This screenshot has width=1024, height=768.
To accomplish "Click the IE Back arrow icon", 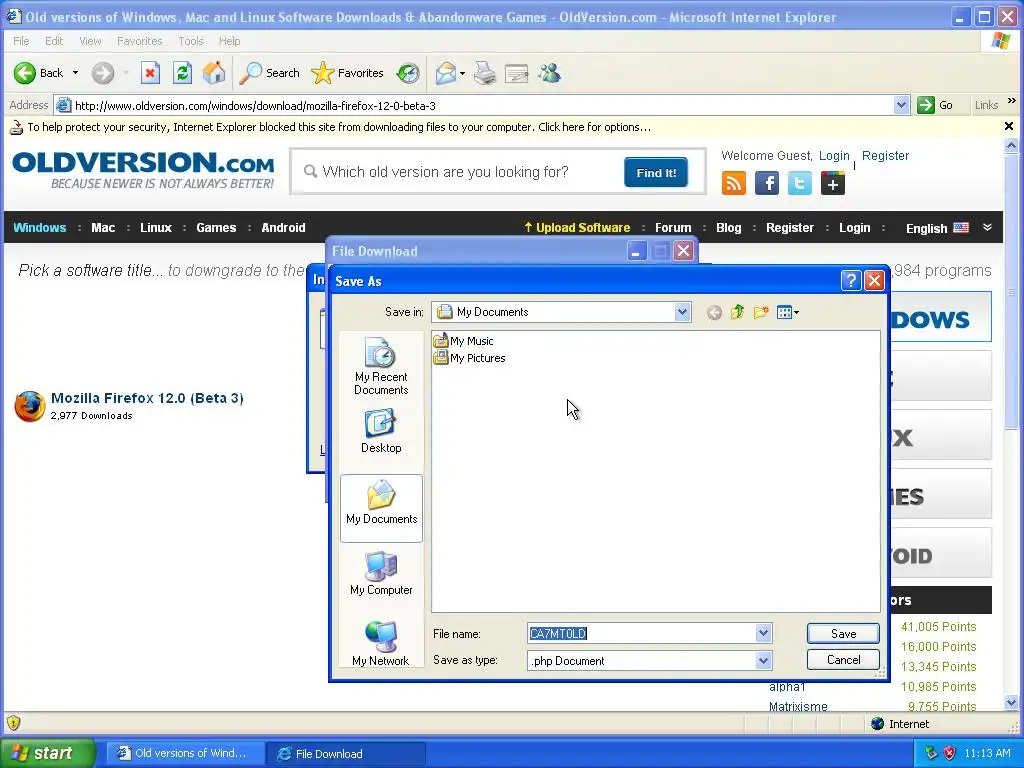I will (x=25, y=73).
